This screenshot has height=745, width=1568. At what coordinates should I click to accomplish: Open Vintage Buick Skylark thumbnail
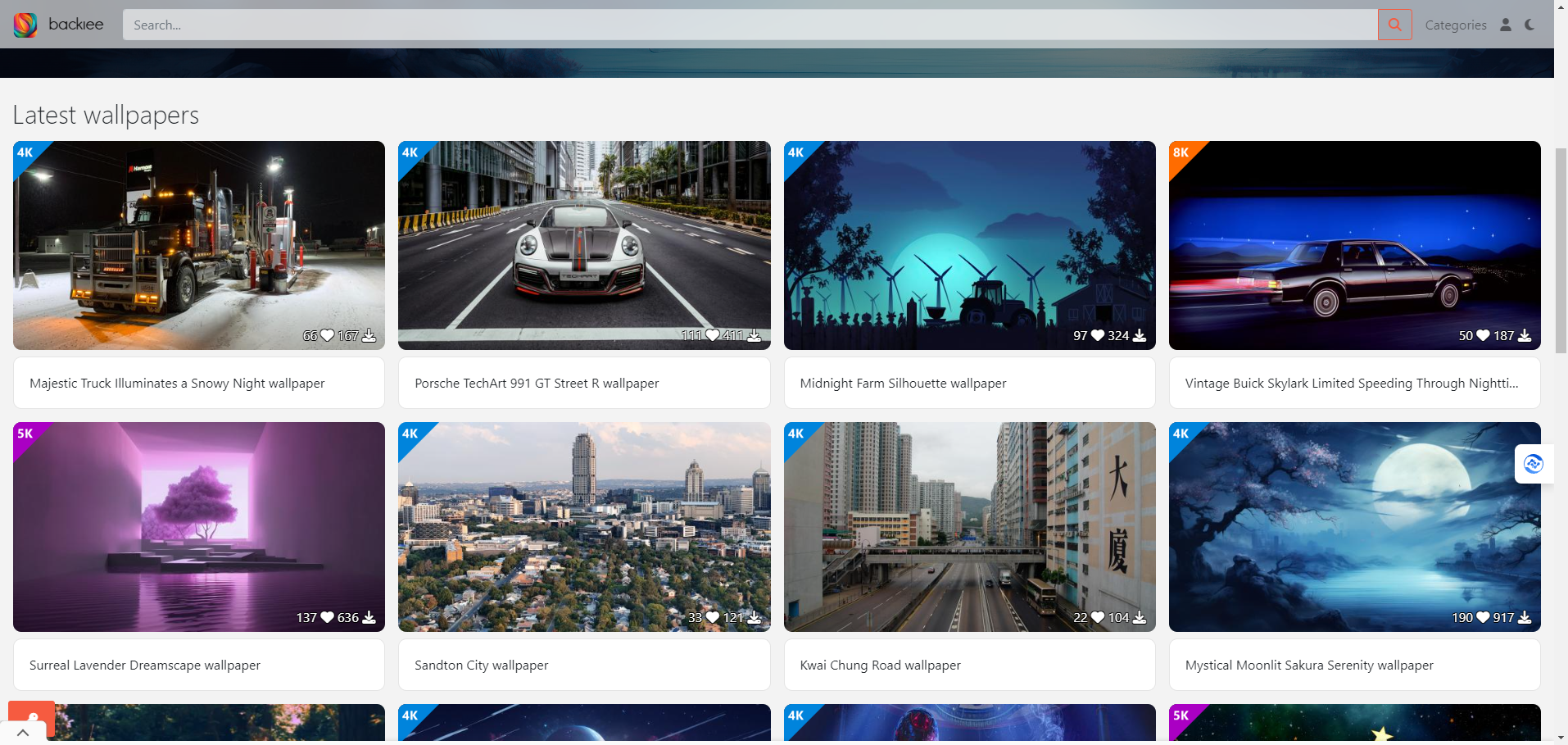pyautogui.click(x=1355, y=245)
